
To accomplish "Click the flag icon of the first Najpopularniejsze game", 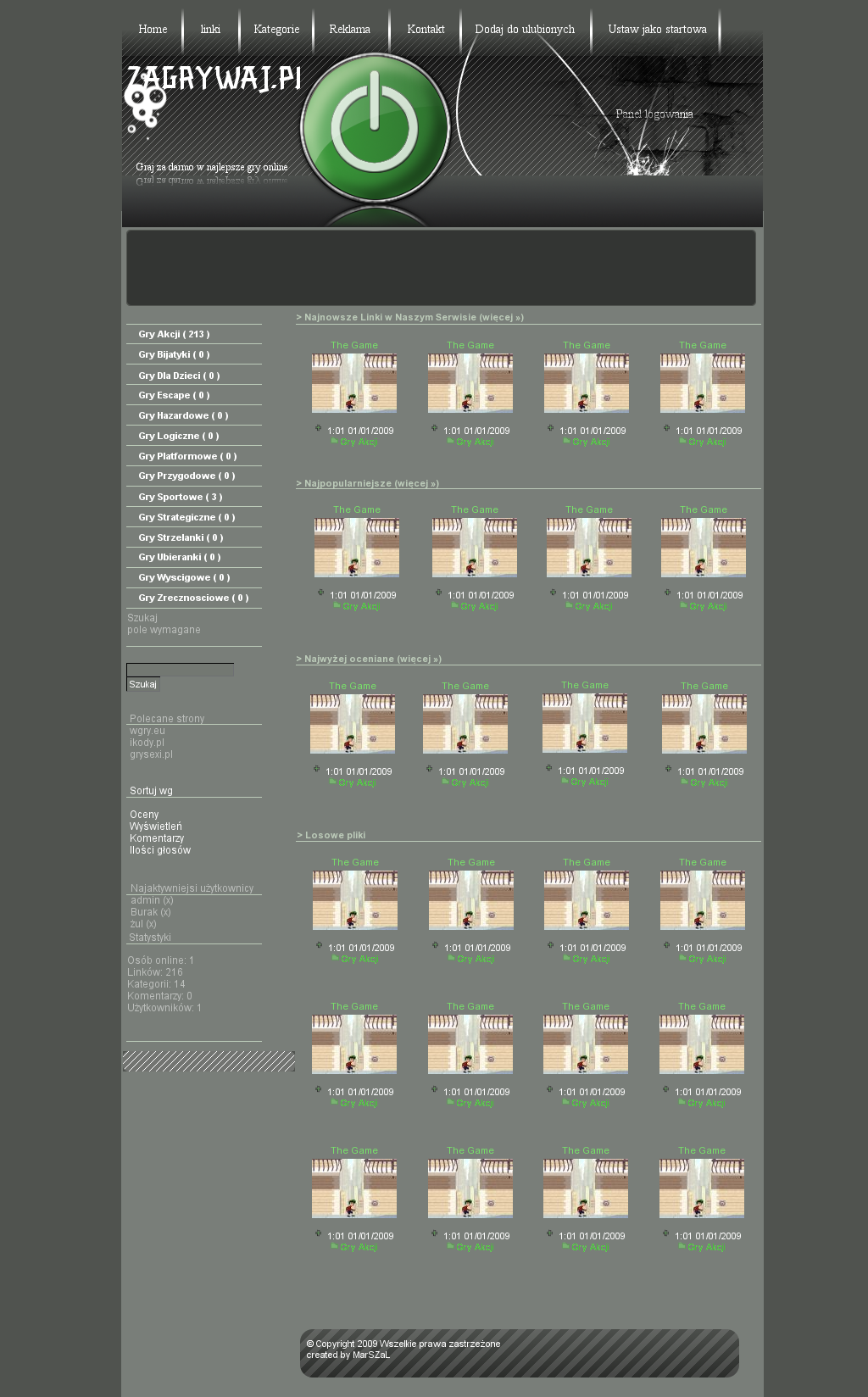I will click(x=337, y=606).
